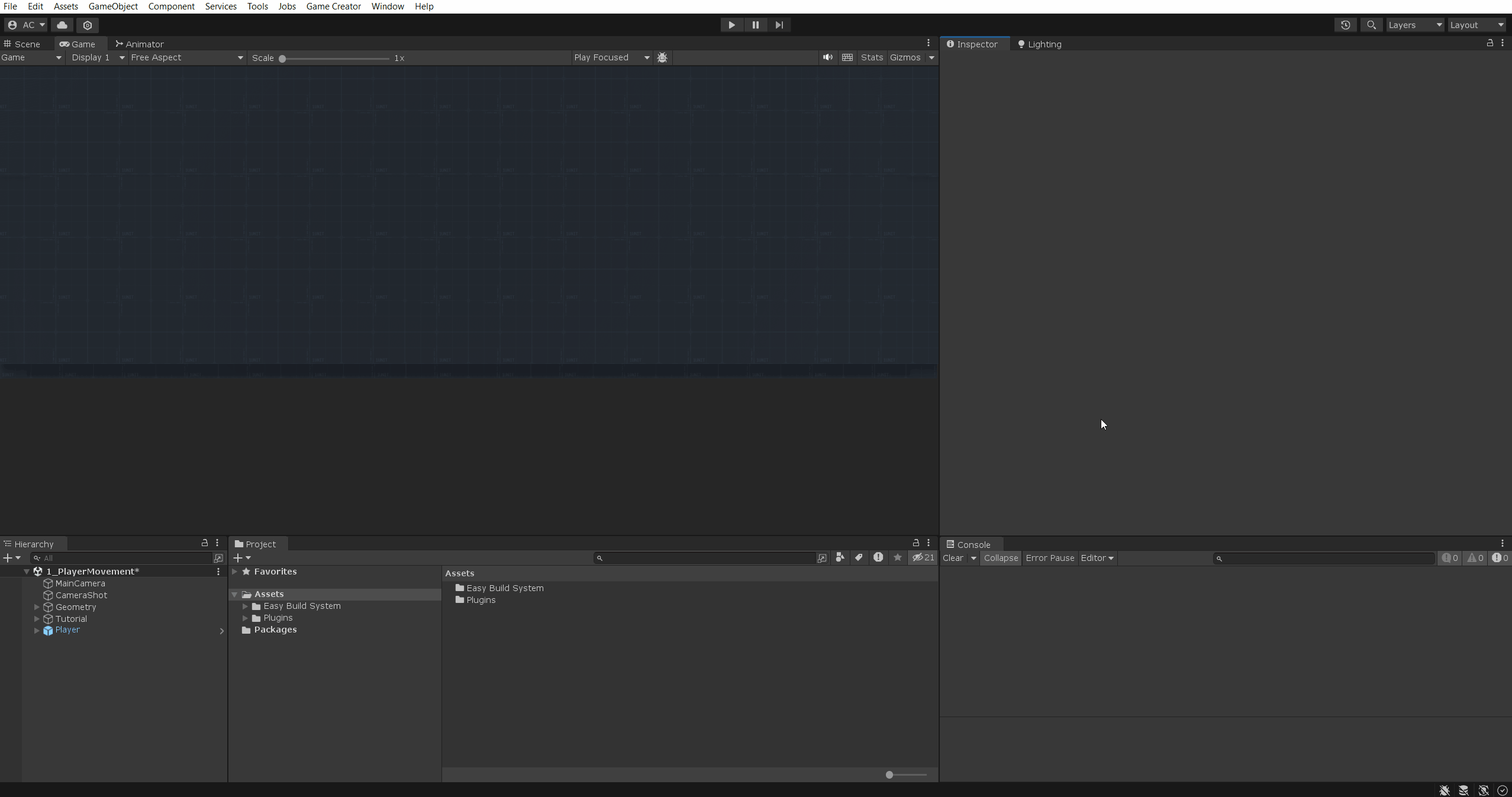The height and width of the screenshot is (797, 1512).
Task: Switch to the Lighting tab
Action: tap(1039, 44)
